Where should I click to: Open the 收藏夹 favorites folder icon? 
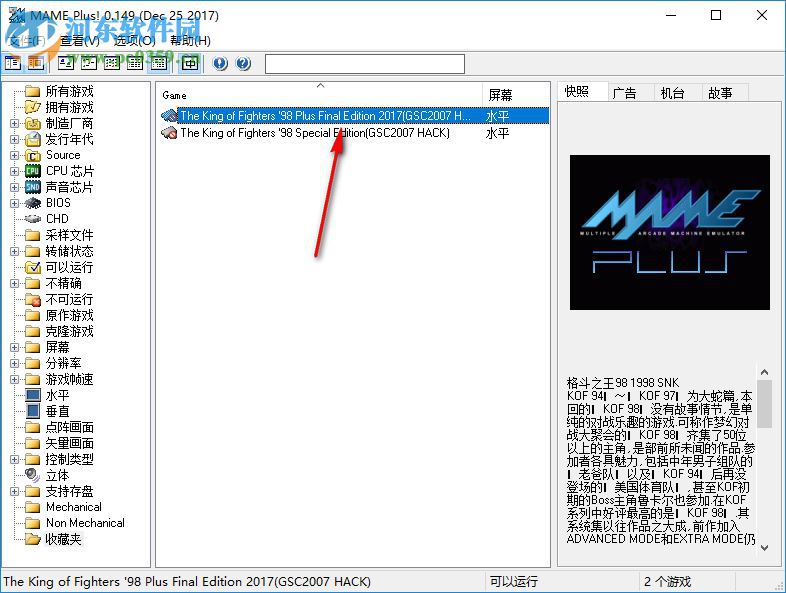33,539
